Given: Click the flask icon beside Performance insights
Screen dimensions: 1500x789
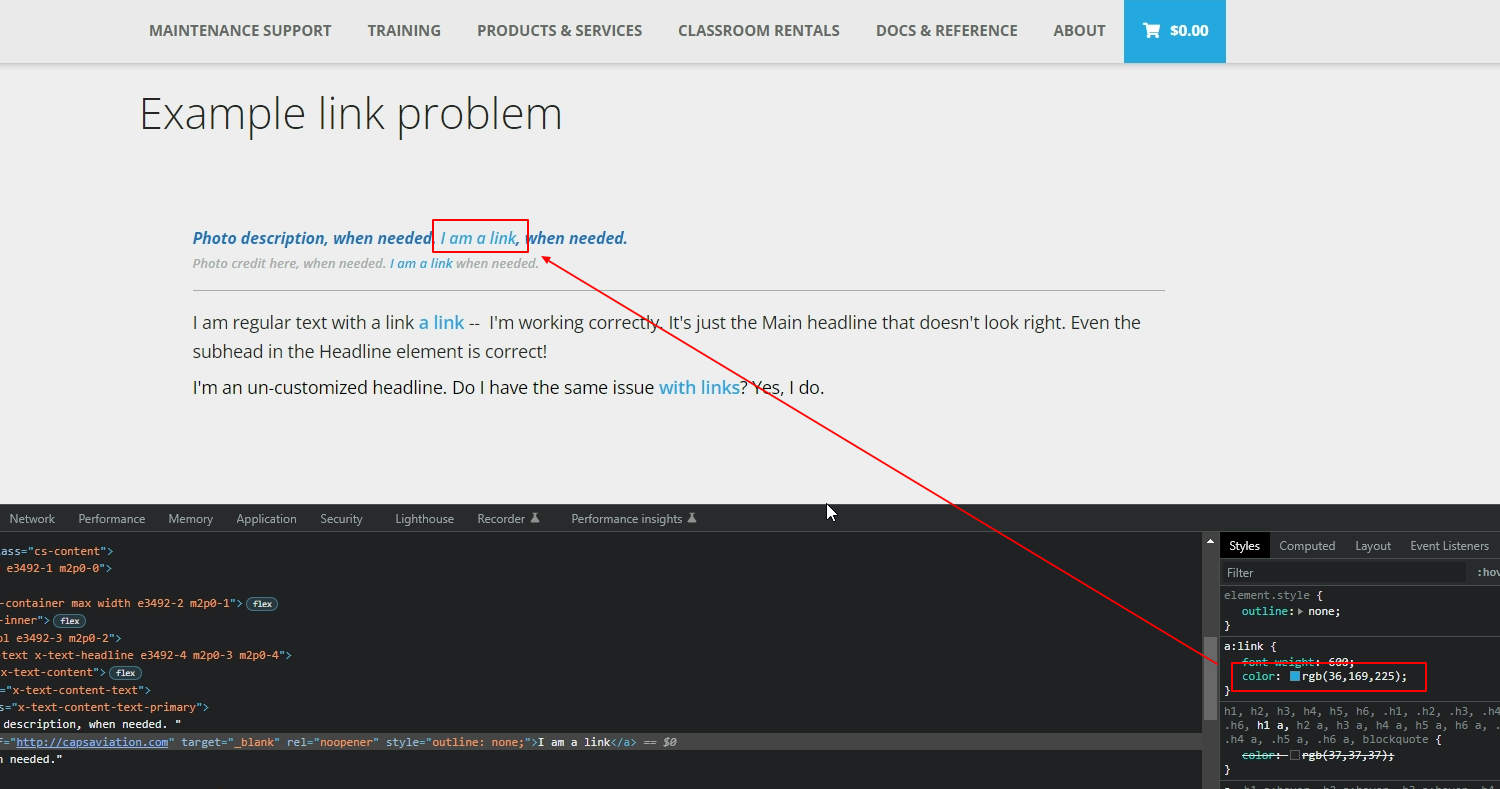Looking at the screenshot, I should (x=692, y=518).
